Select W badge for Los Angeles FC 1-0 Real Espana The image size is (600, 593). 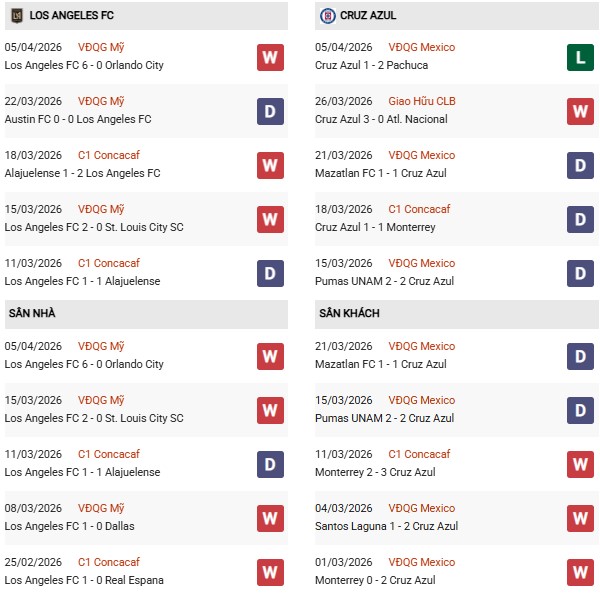pos(270,572)
